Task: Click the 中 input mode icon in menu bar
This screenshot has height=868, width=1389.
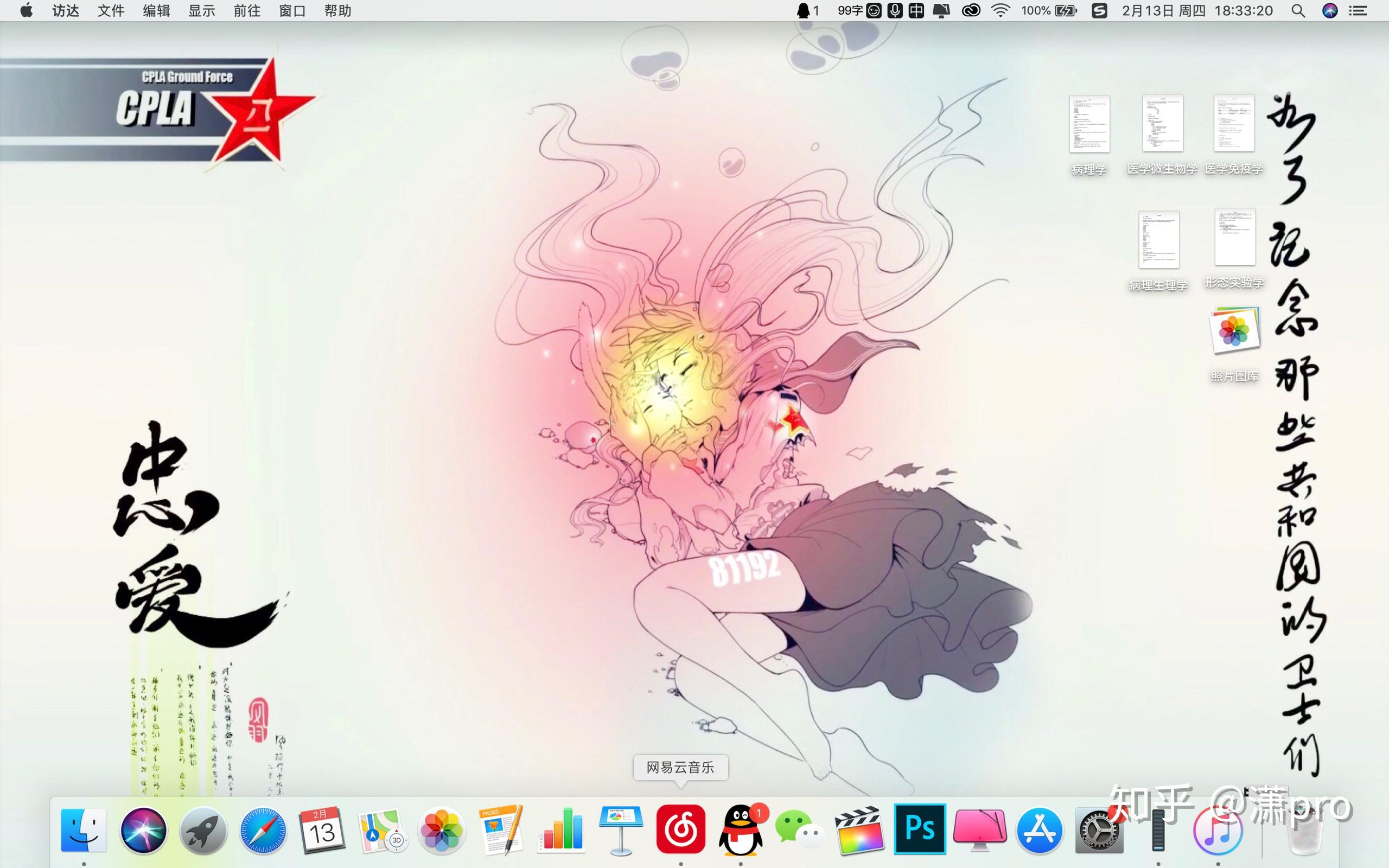Action: (x=916, y=10)
